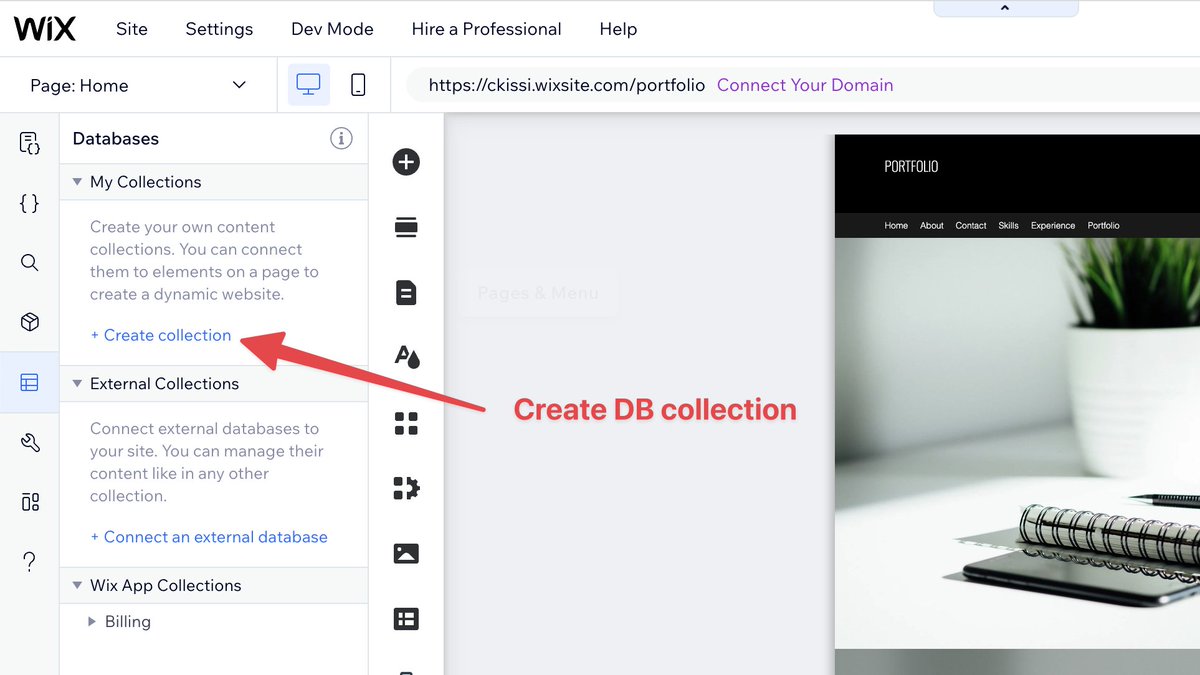
Task: Collapse the My Collections section
Action: (77, 182)
